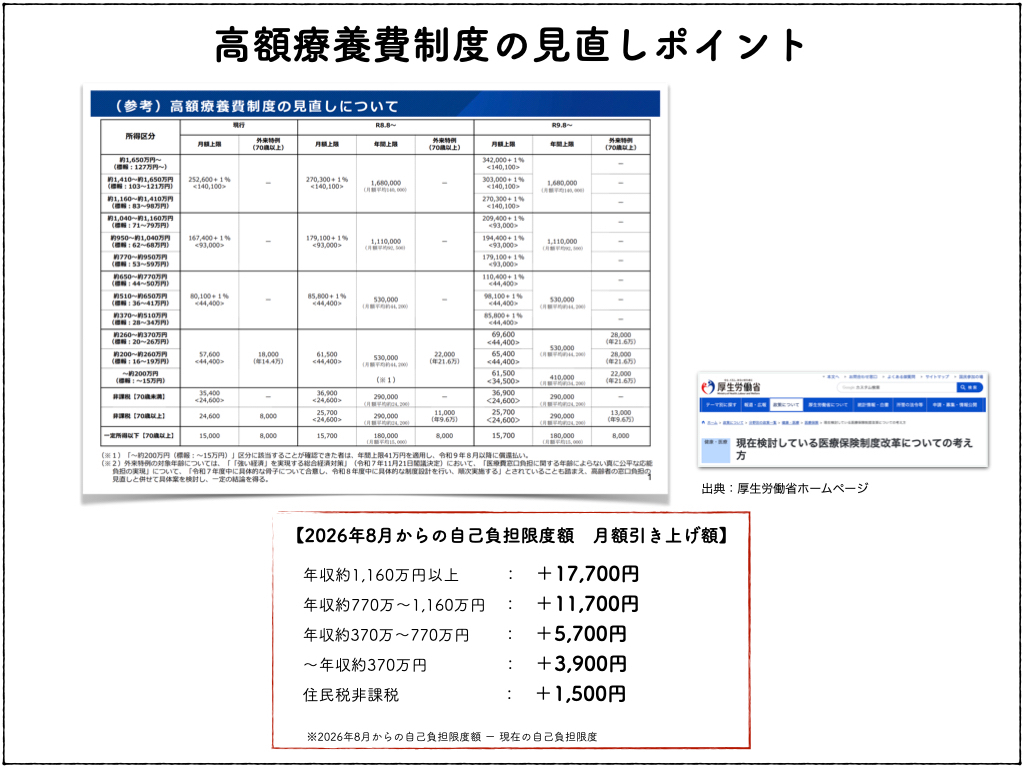Click the +1,500円 increase amount

[x=581, y=694]
